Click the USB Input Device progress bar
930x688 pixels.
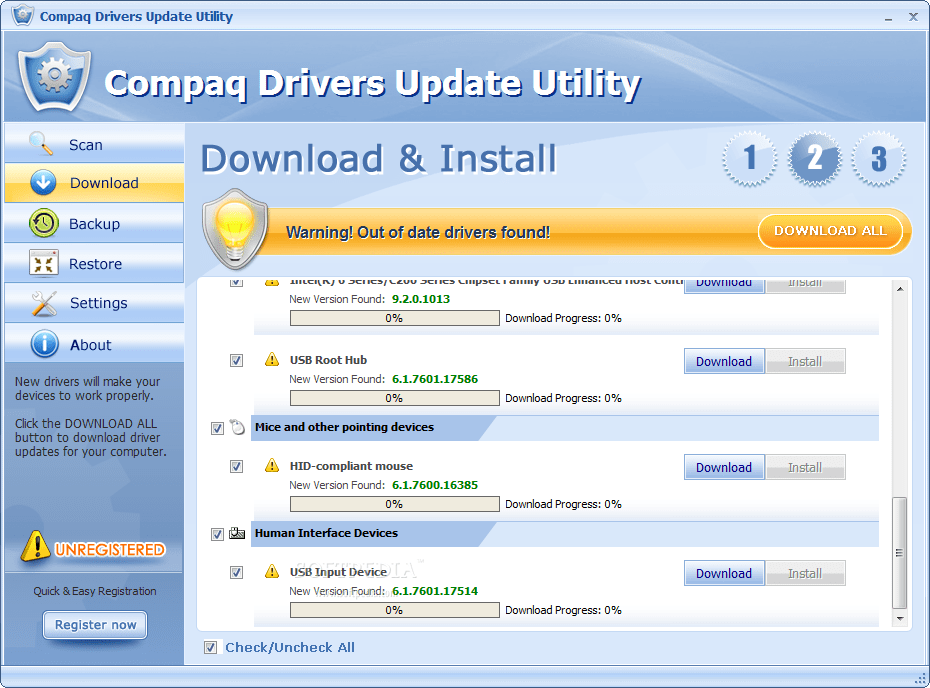394,610
